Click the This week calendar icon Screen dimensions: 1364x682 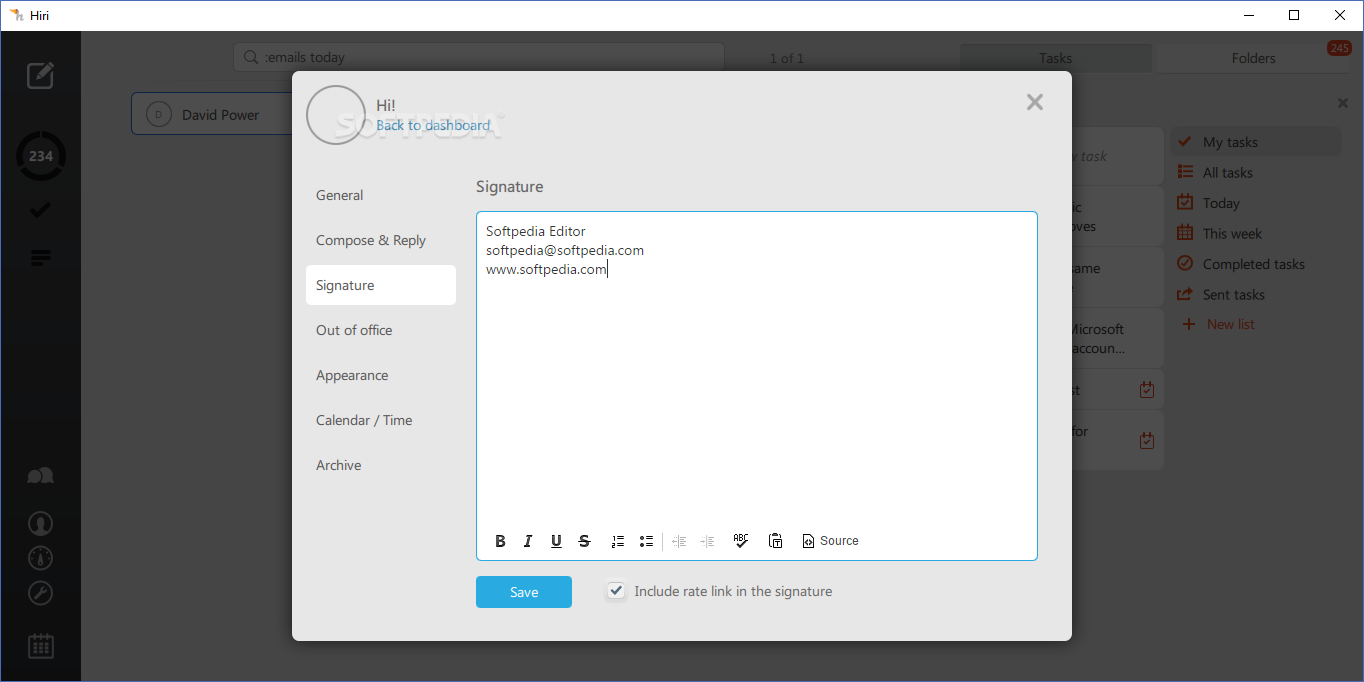pos(1185,233)
